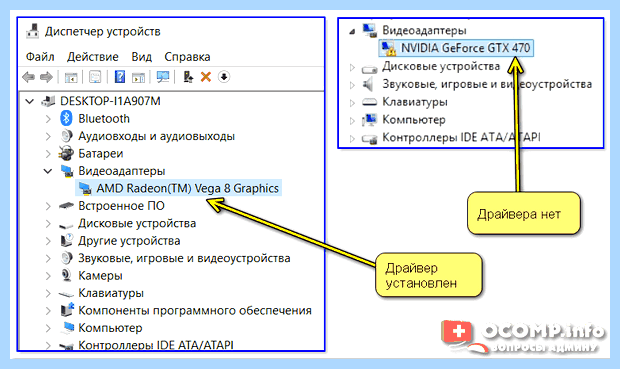Click the puzzle icon beside Компоненты программного обеспечения

click(x=67, y=310)
